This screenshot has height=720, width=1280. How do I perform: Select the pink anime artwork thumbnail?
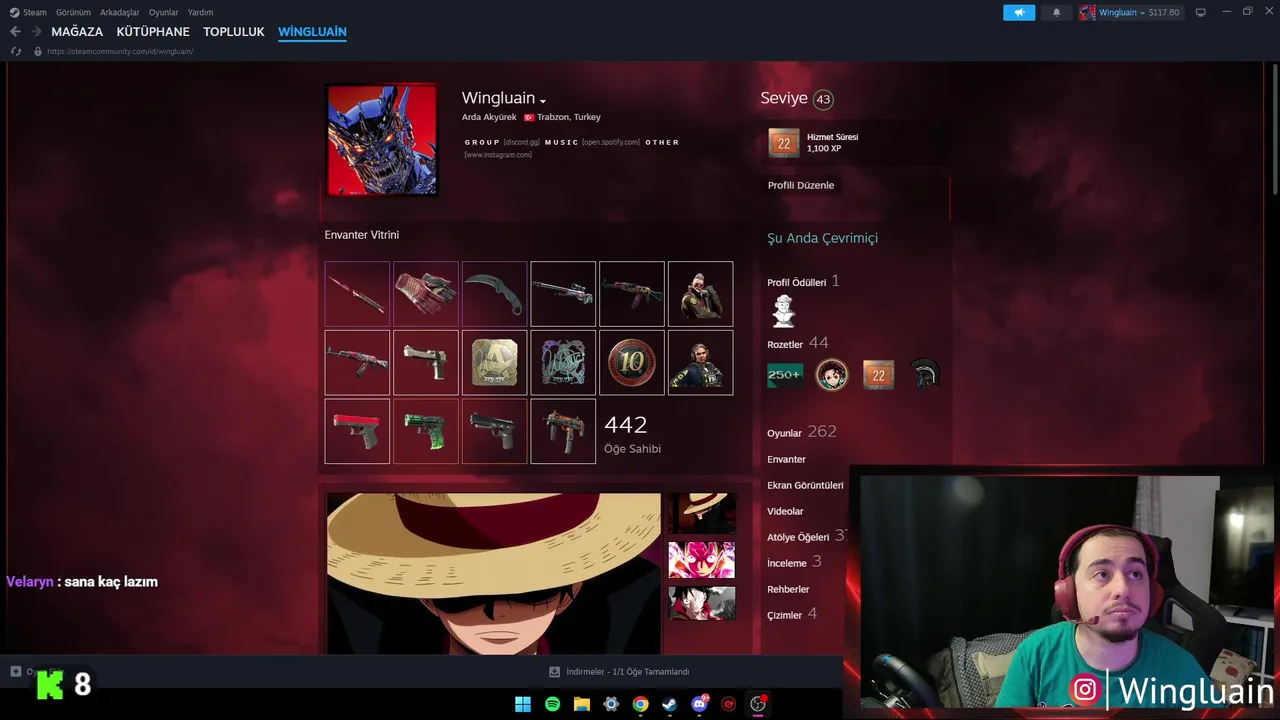(x=701, y=560)
